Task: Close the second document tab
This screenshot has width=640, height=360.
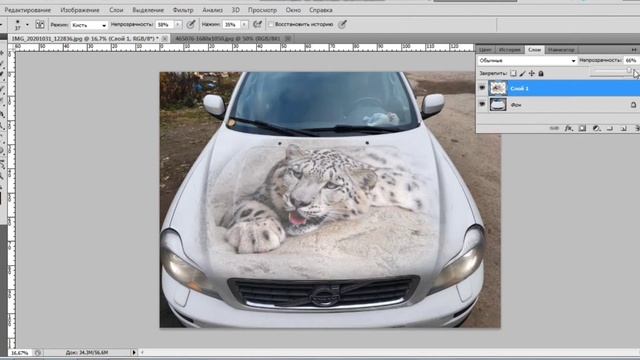Action: pos(288,38)
